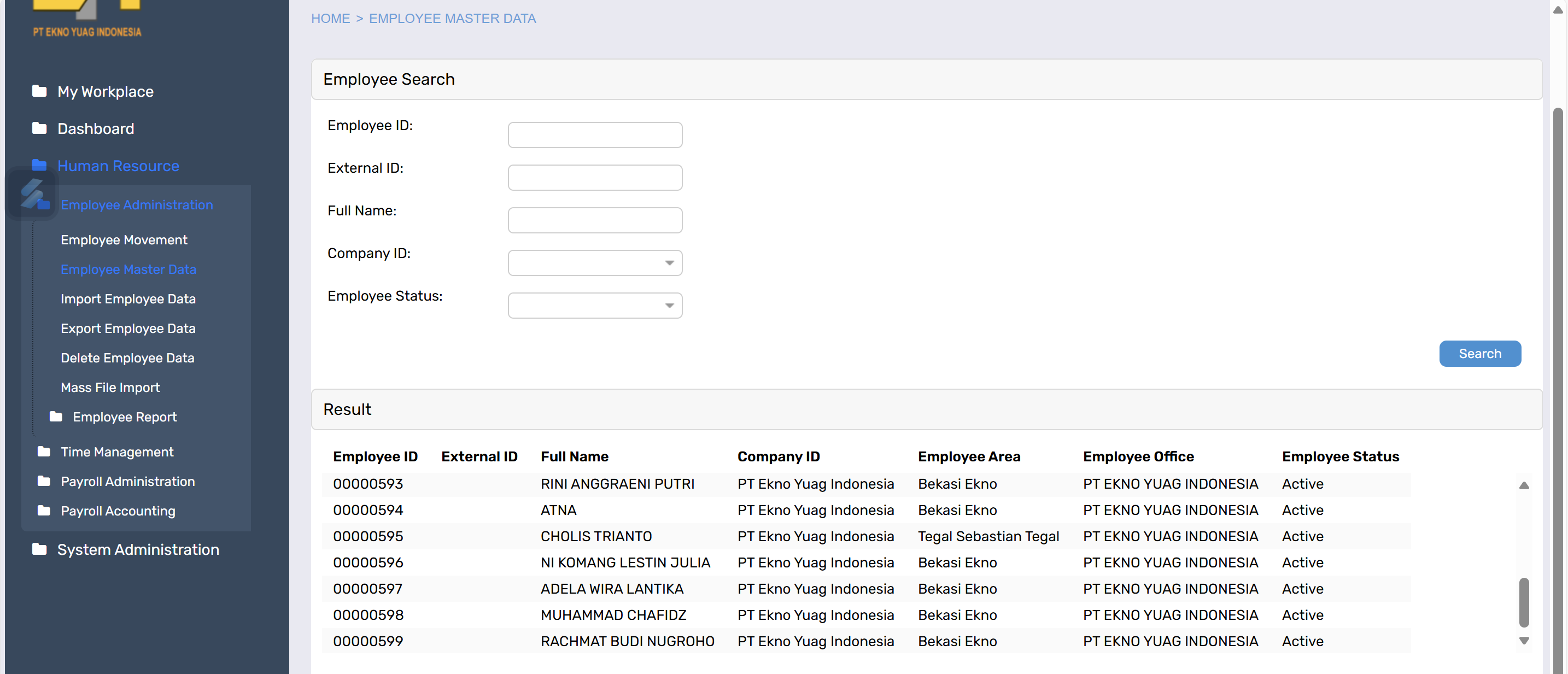
Task: Click the Dashboard folder icon
Action: [39, 128]
